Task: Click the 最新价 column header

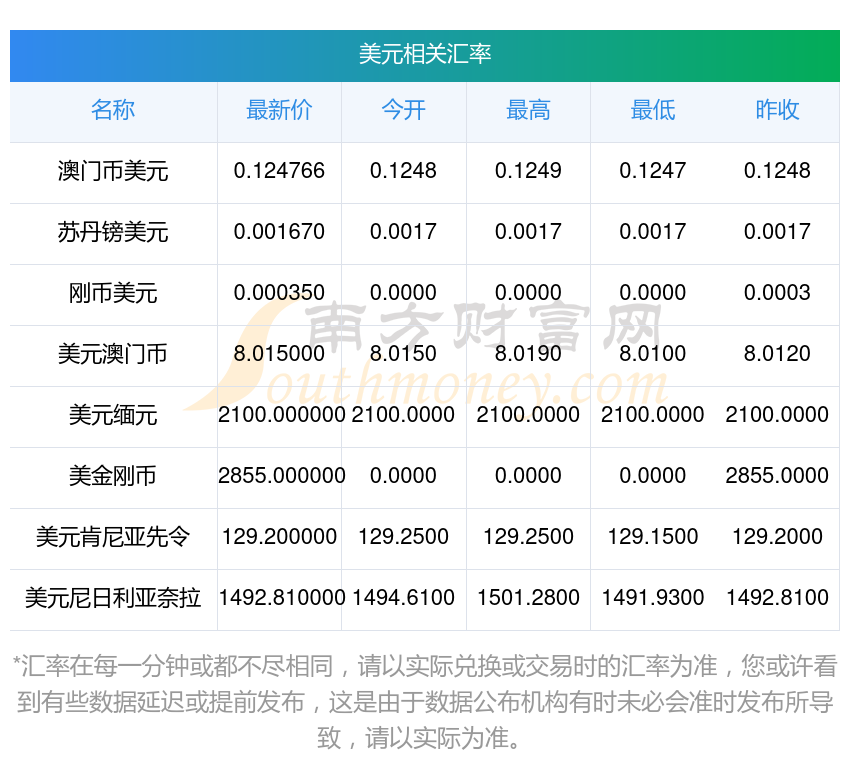Action: [279, 110]
